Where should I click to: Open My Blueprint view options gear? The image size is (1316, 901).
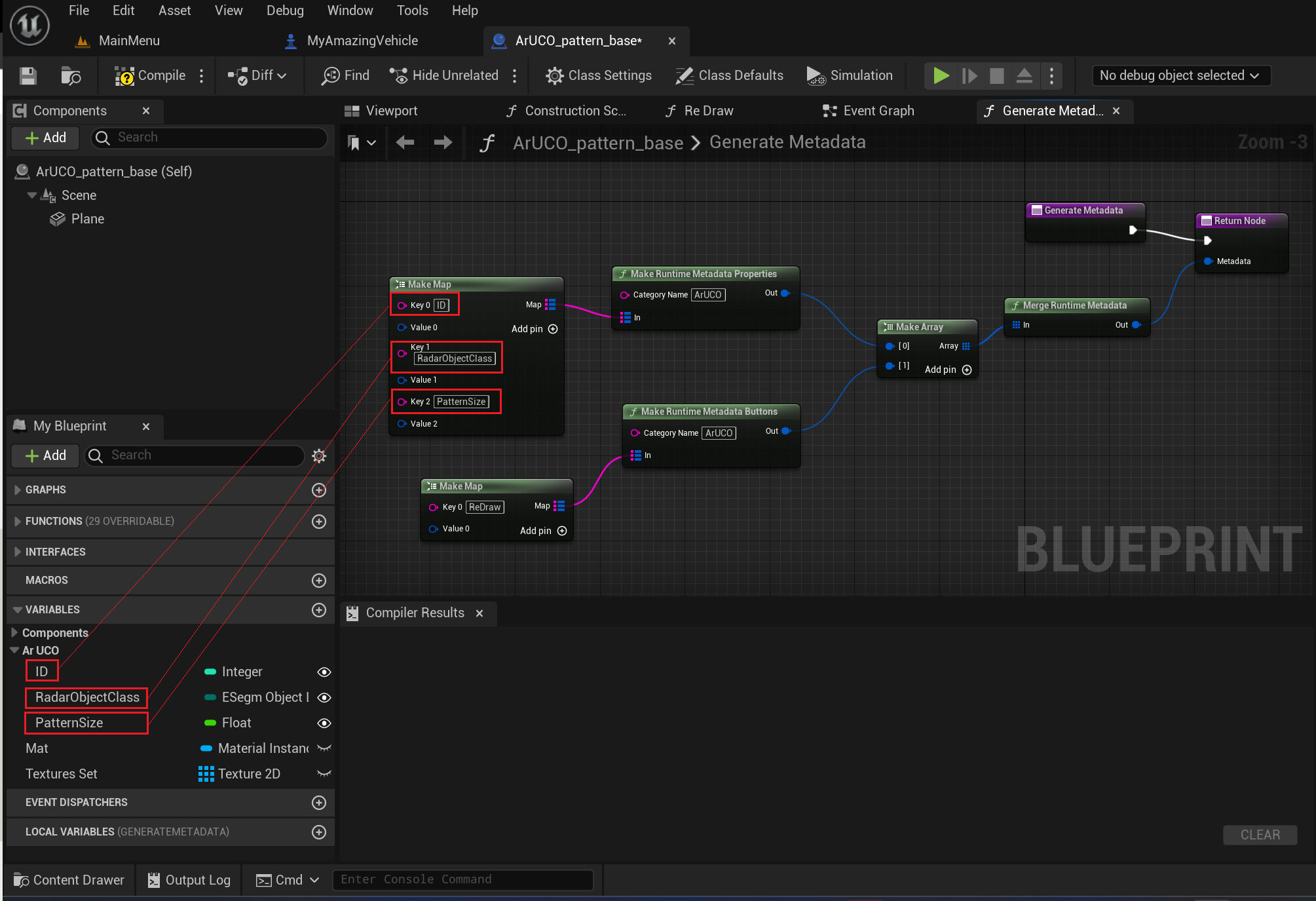pyautogui.click(x=319, y=456)
